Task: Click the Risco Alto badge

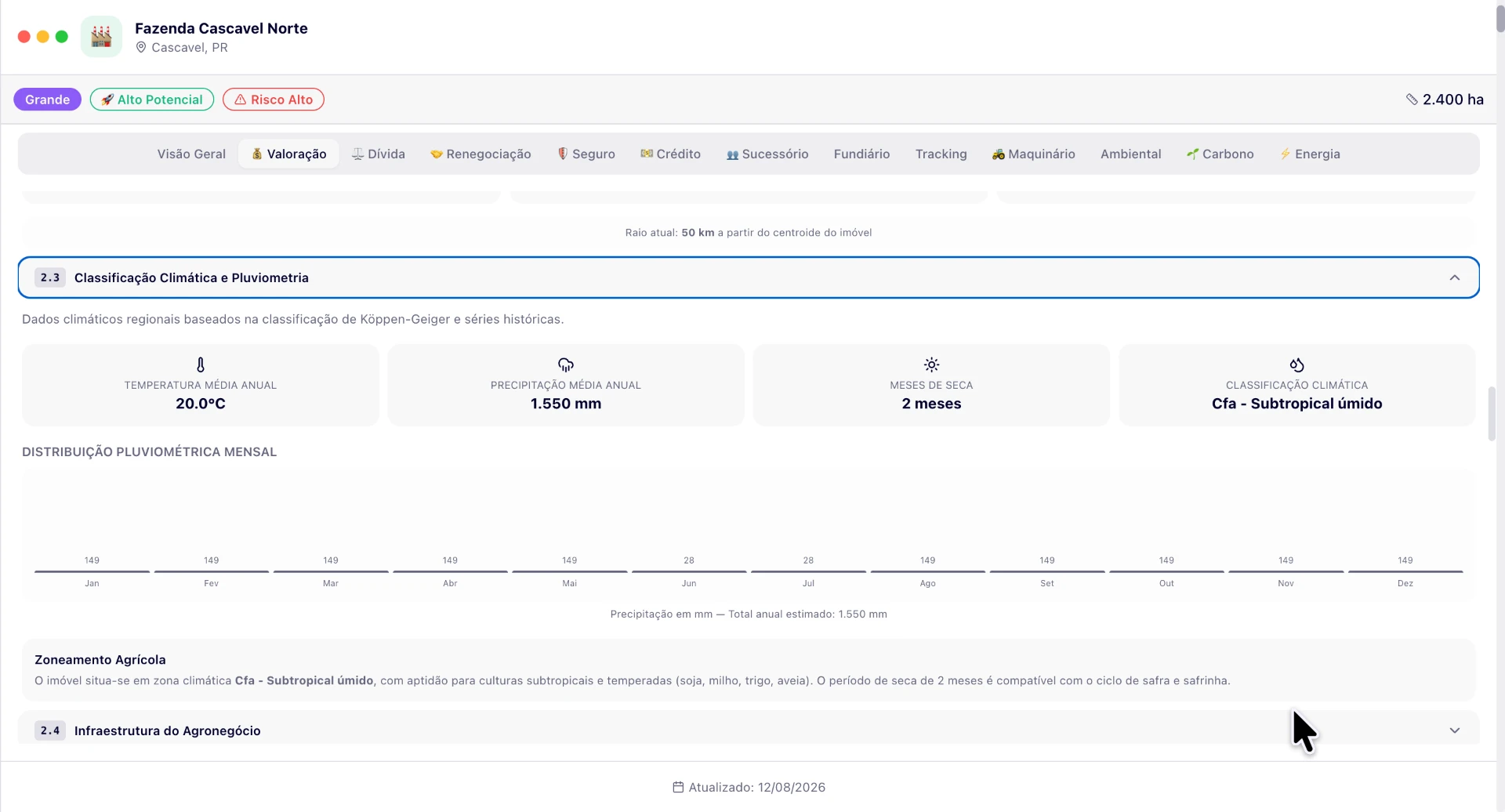Action: coord(274,100)
